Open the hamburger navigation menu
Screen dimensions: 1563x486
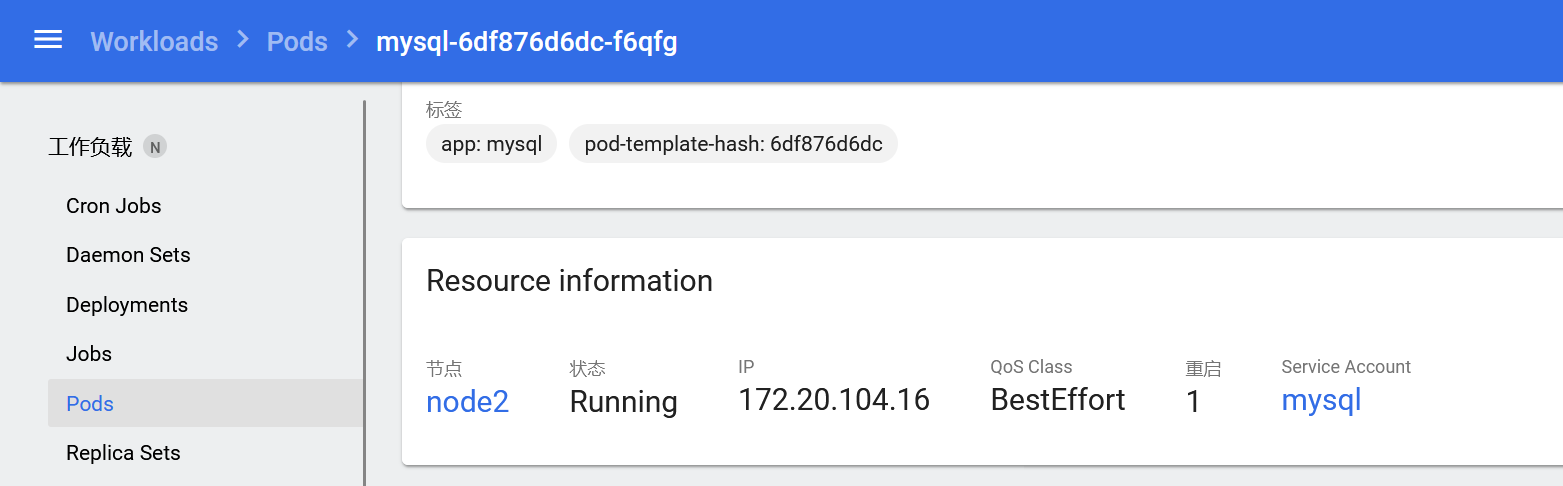(x=48, y=40)
